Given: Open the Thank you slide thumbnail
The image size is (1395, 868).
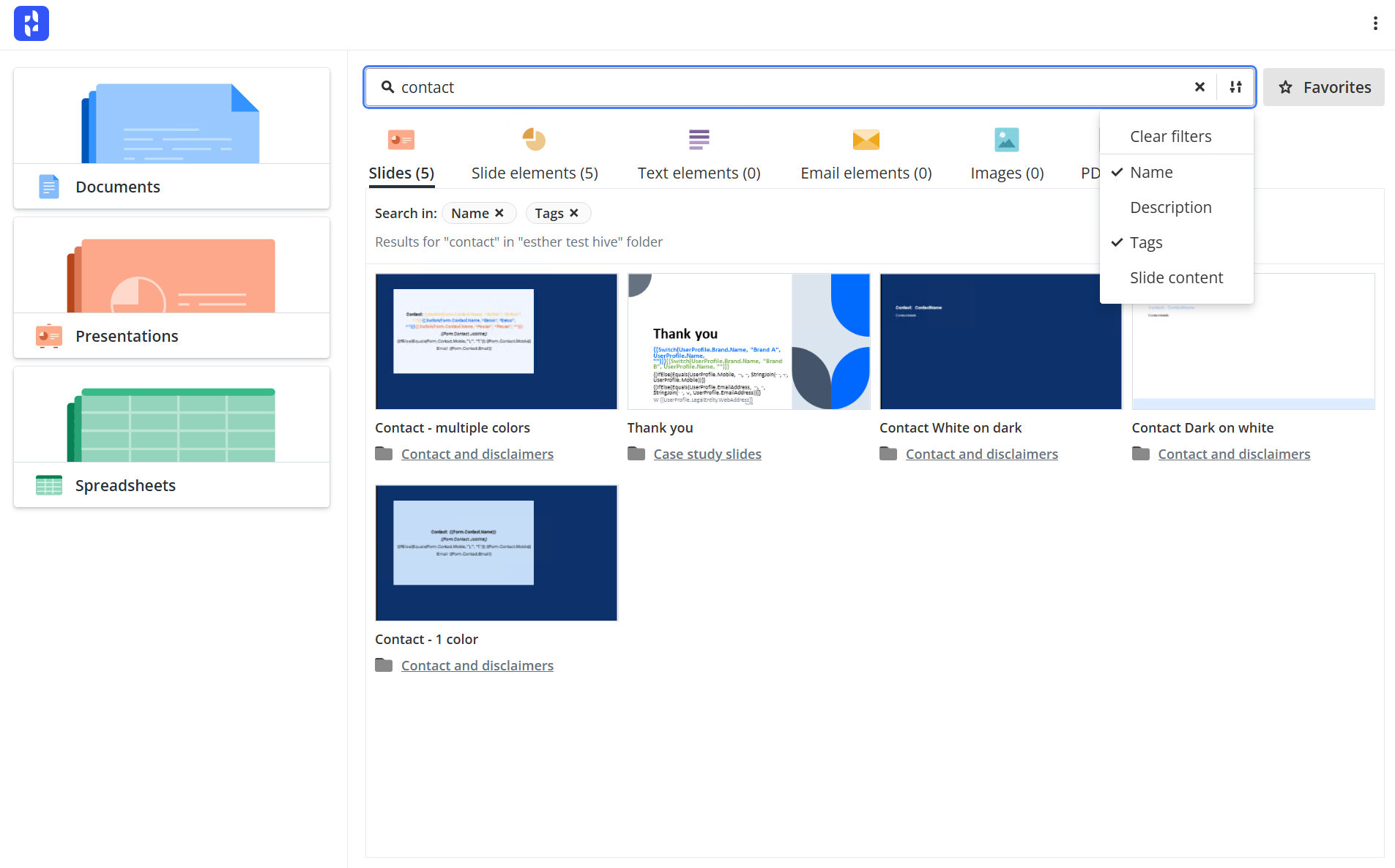Looking at the screenshot, I should [x=748, y=341].
